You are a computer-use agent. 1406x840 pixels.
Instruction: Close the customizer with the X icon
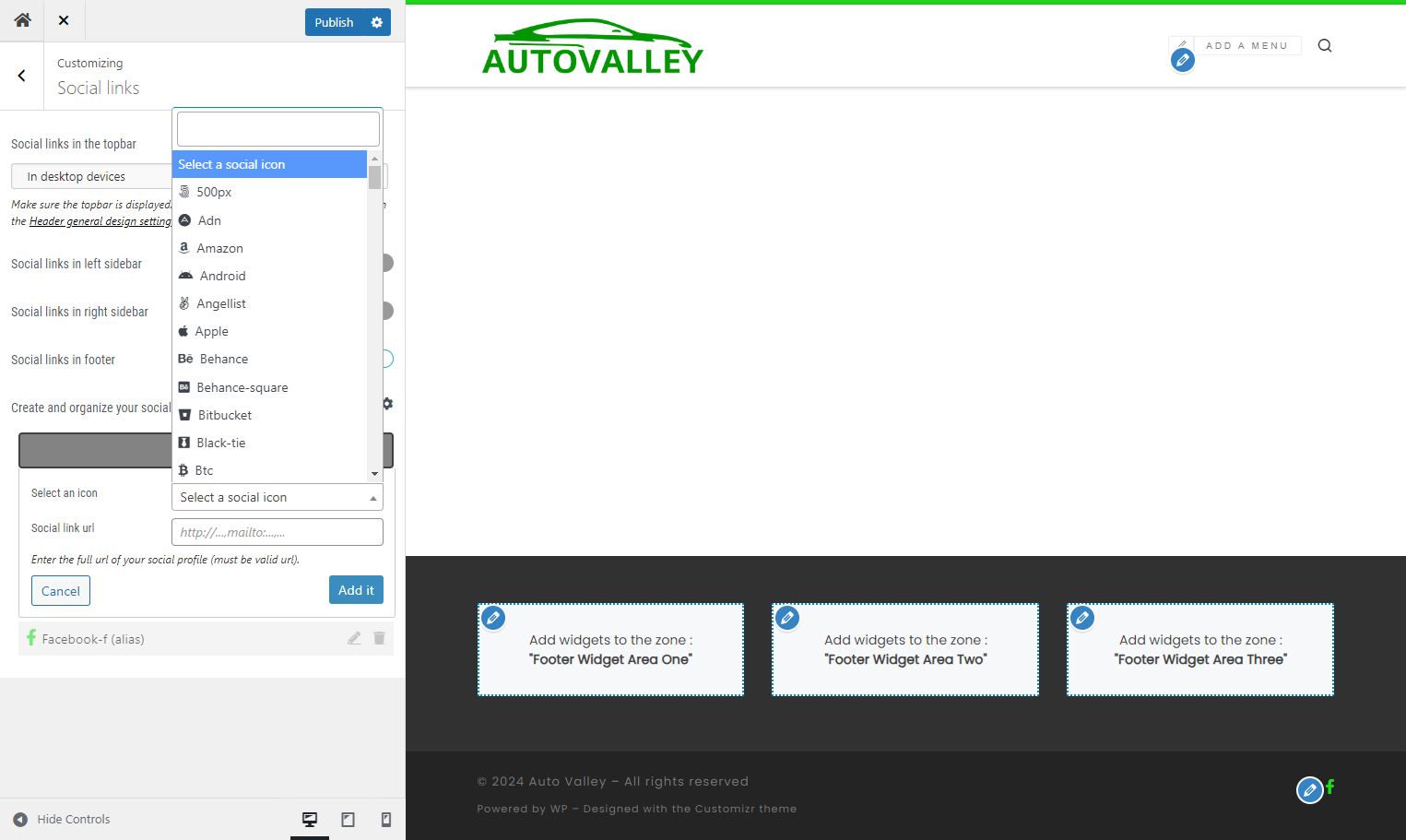(64, 20)
